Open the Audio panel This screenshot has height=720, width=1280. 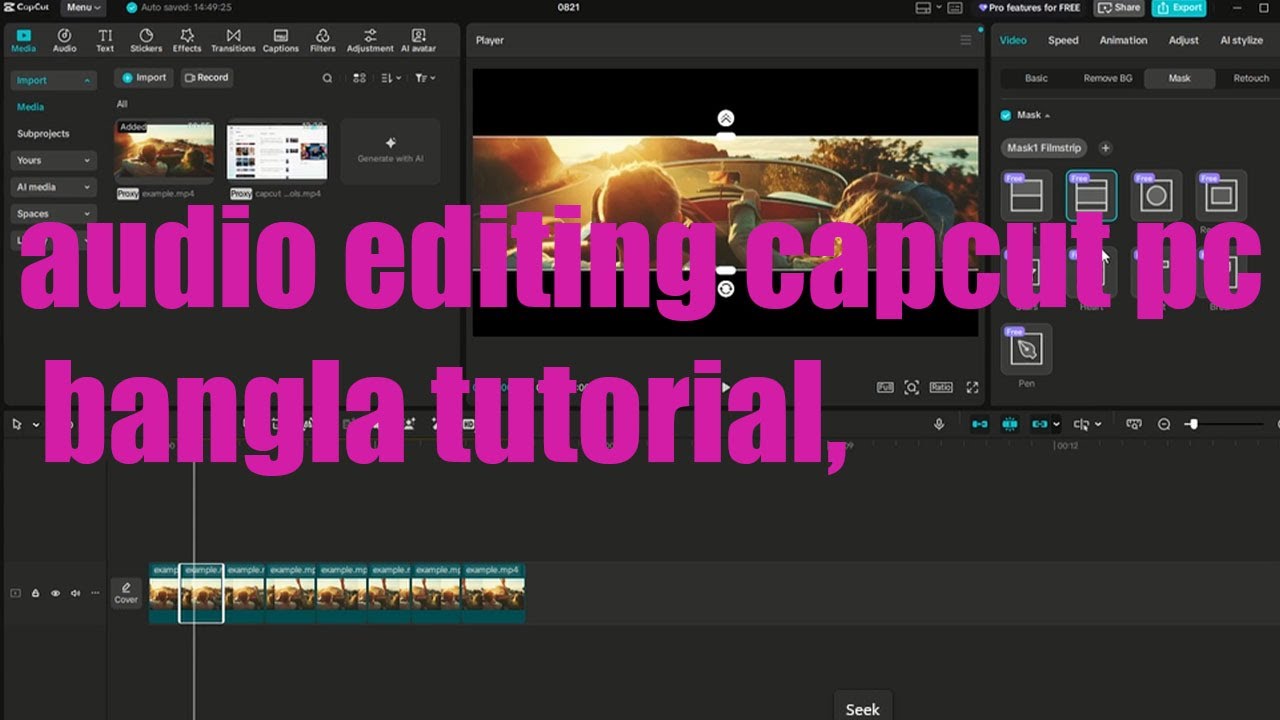click(64, 40)
